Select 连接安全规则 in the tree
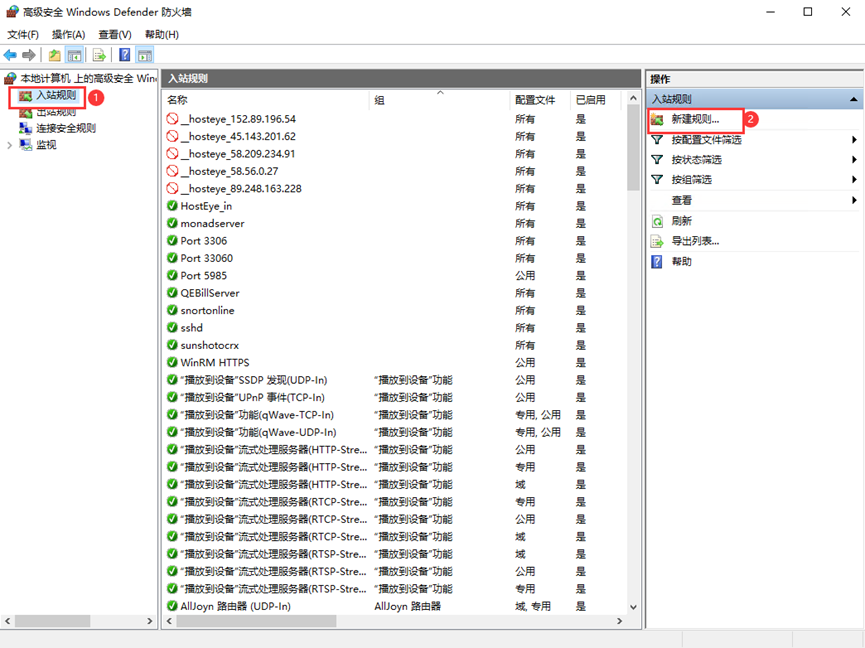Viewport: 865px width, 648px height. (x=66, y=128)
